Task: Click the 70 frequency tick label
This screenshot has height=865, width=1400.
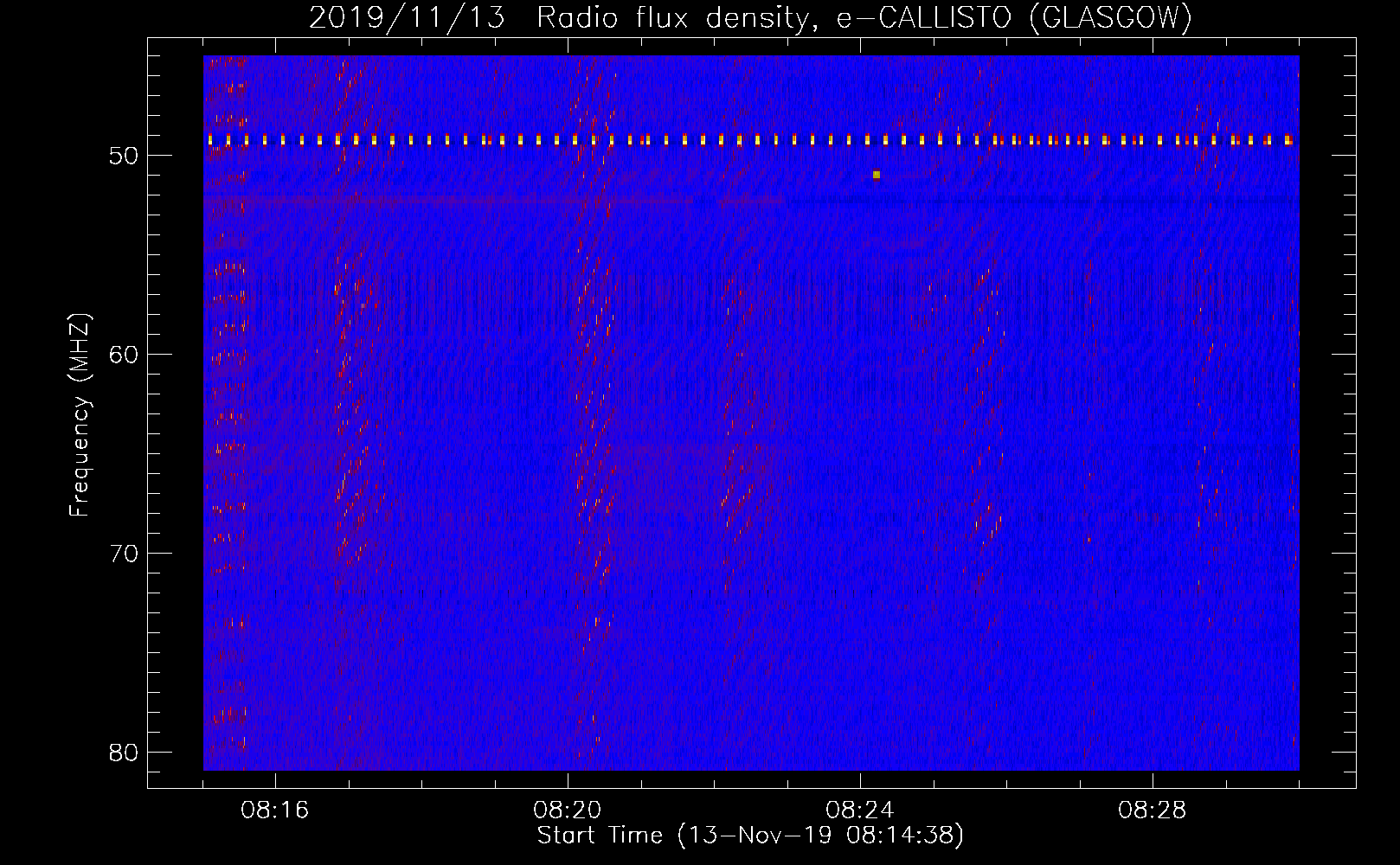Action: (125, 554)
